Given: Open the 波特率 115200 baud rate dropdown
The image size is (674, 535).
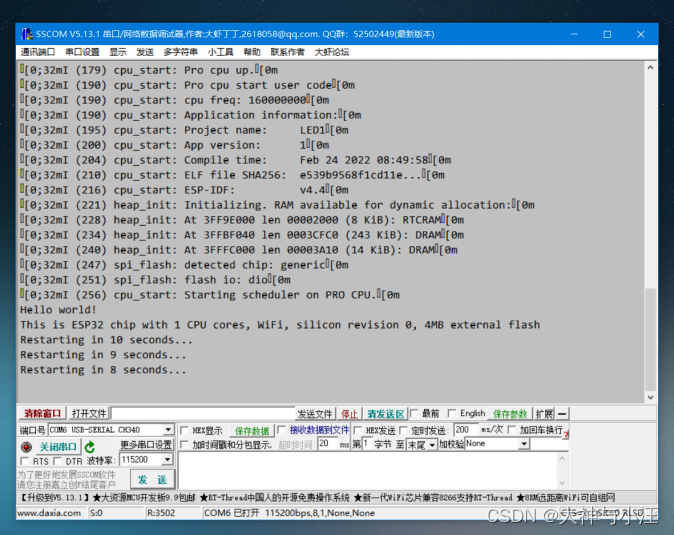Looking at the screenshot, I should coord(168,460).
